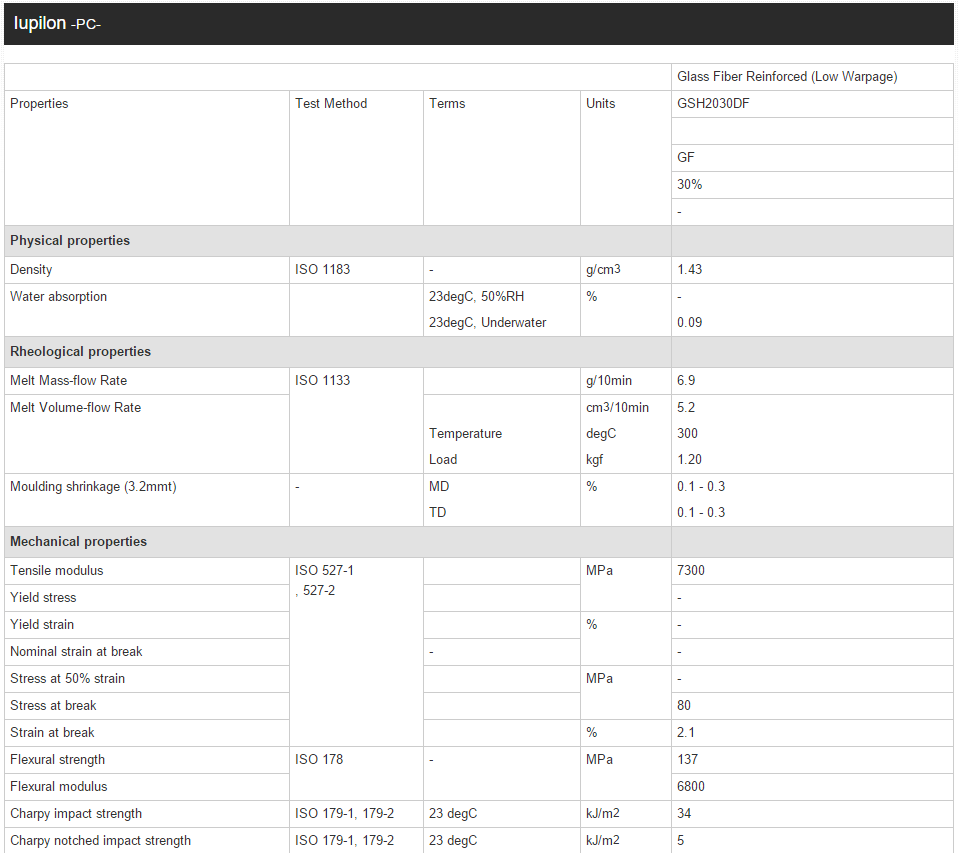The width and height of the screenshot is (959, 853).
Task: Select the Units column header
Action: [600, 103]
